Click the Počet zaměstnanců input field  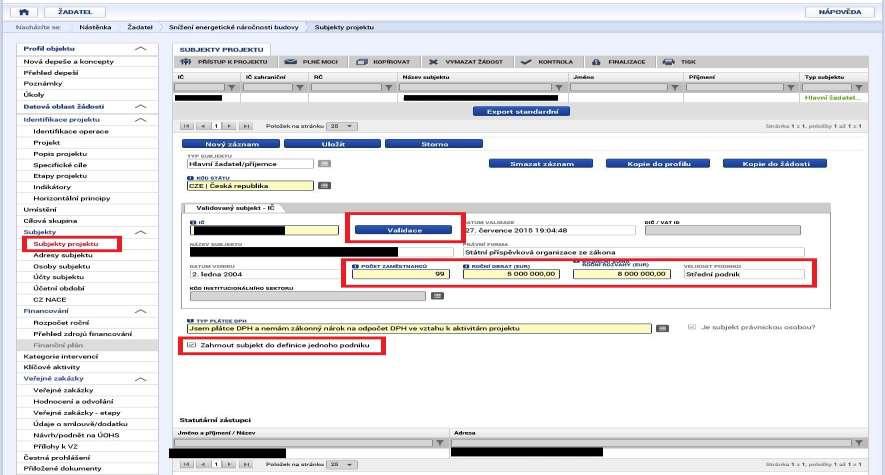coord(400,274)
